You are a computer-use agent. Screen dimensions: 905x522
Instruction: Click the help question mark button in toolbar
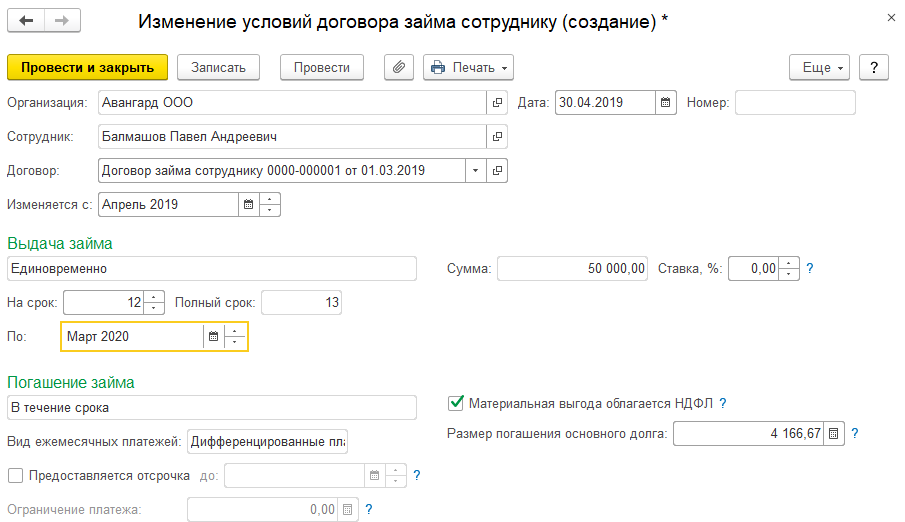tap(874, 67)
